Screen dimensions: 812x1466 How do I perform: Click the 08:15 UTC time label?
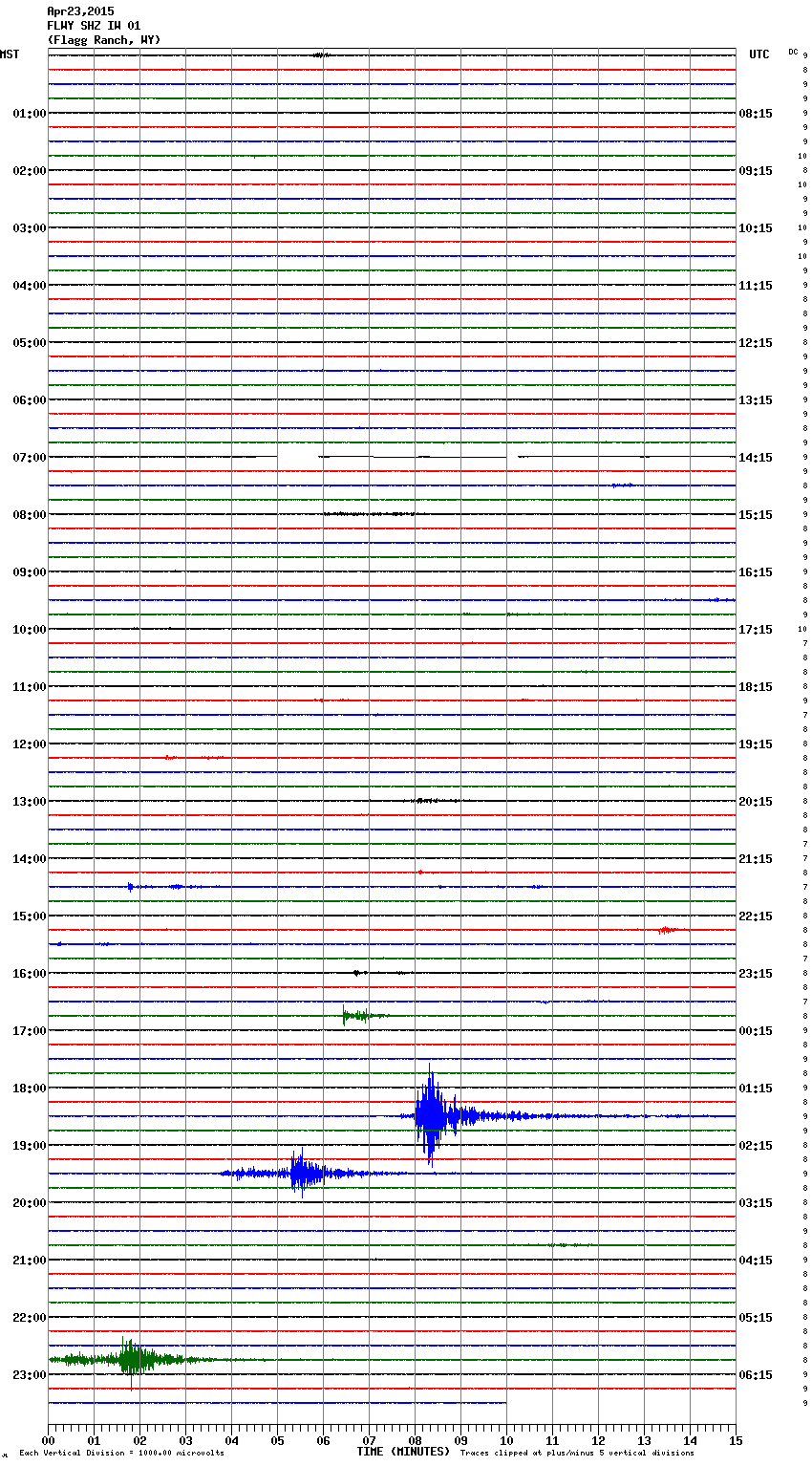pos(756,114)
